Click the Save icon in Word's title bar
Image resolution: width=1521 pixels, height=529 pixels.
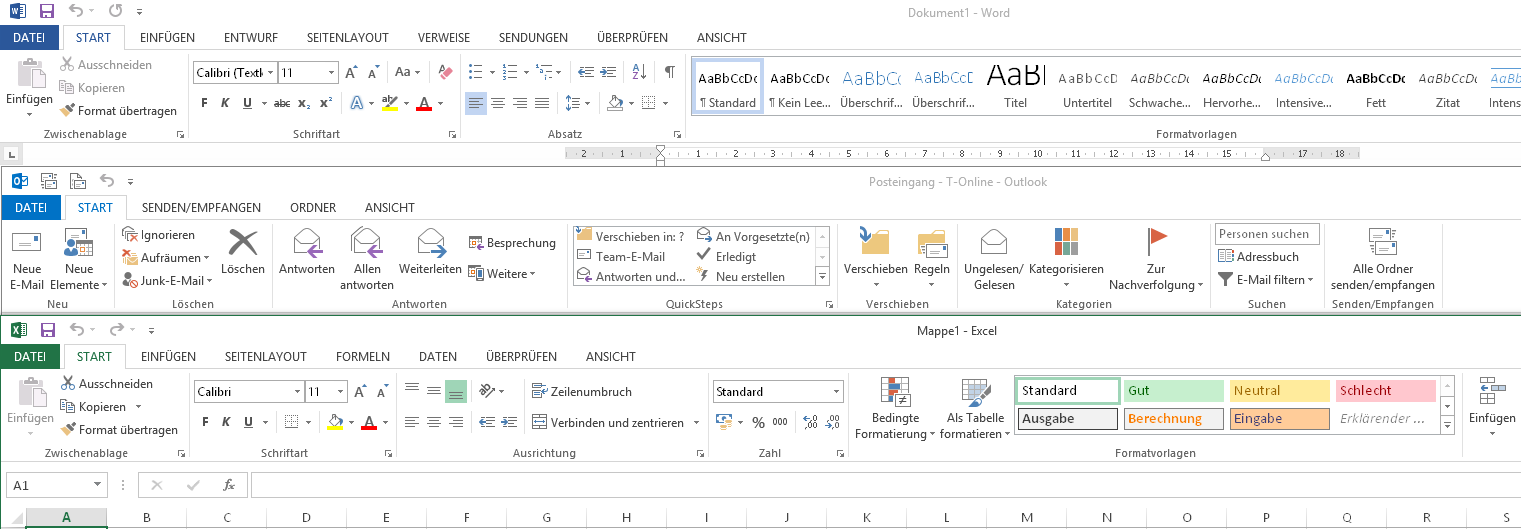tap(46, 12)
